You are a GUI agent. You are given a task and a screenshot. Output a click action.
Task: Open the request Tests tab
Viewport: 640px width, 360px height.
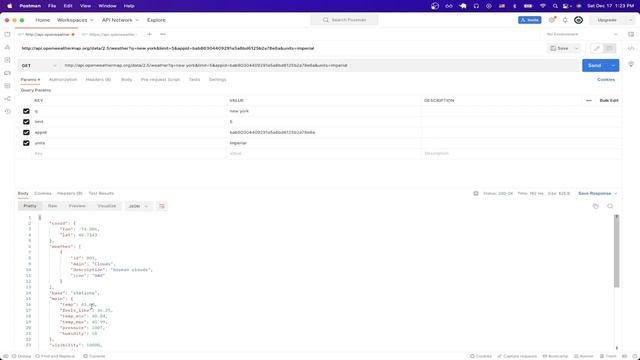pyautogui.click(x=194, y=80)
